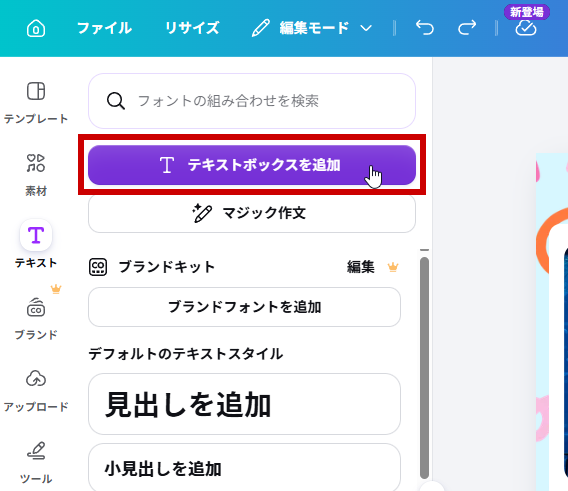Select the テキスト sidebar tab

(36, 244)
